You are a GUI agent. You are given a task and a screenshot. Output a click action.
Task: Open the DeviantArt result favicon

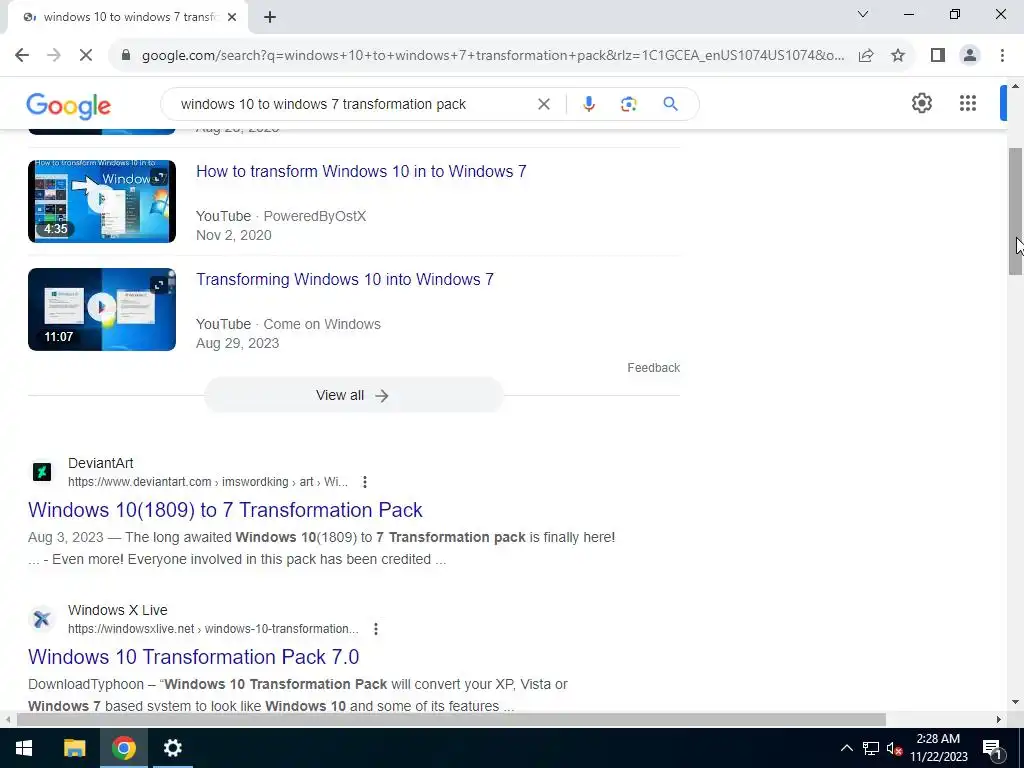tap(42, 472)
